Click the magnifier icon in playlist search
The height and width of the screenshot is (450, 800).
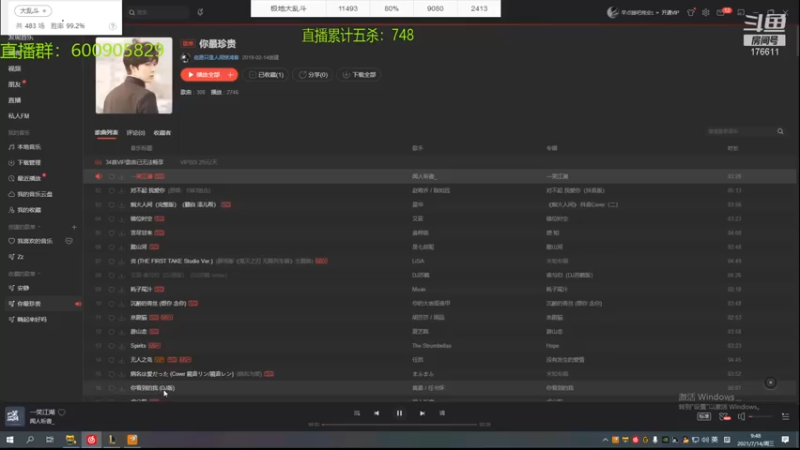(780, 132)
